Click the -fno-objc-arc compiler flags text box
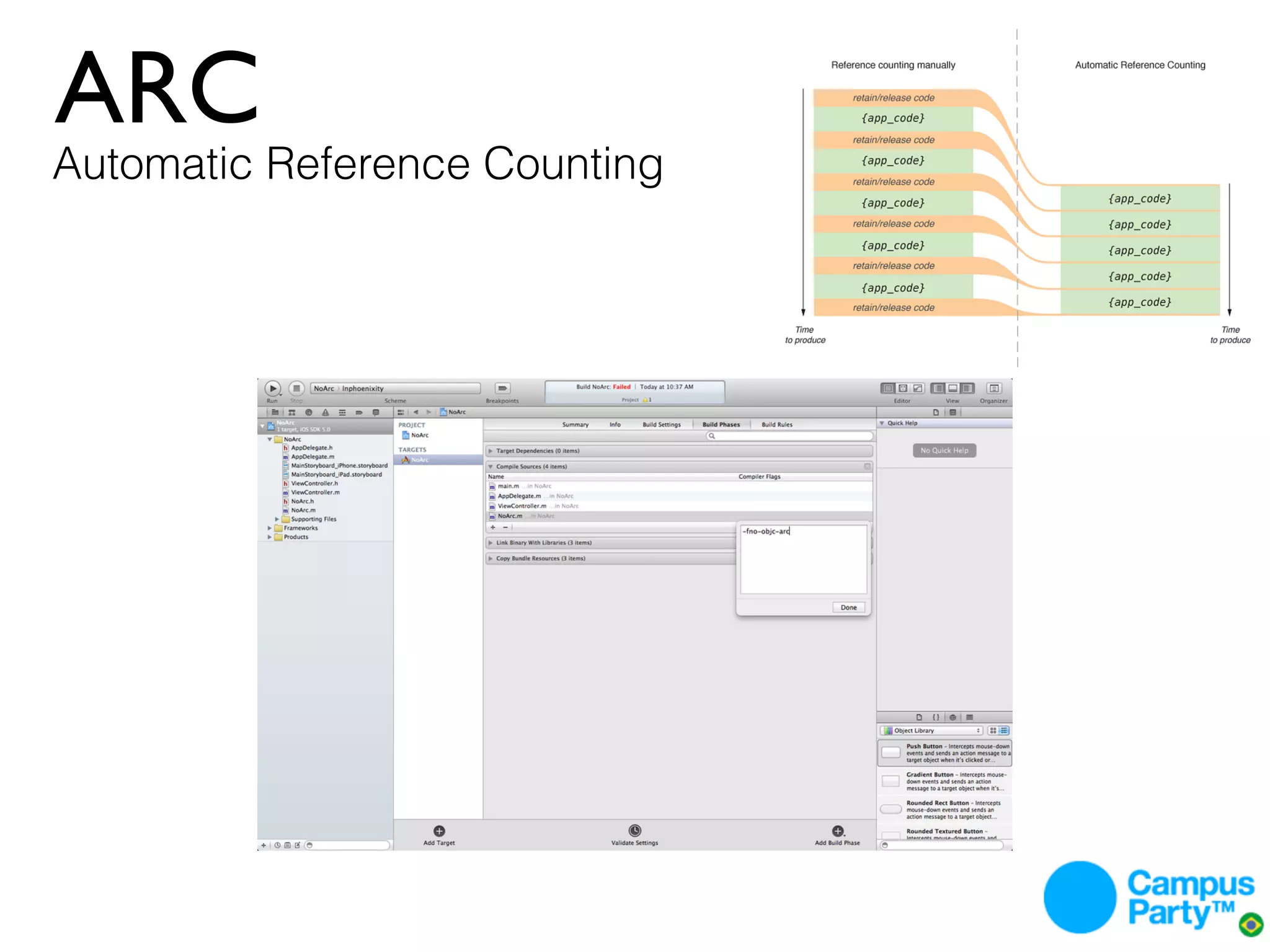The image size is (1270, 952). tap(804, 559)
